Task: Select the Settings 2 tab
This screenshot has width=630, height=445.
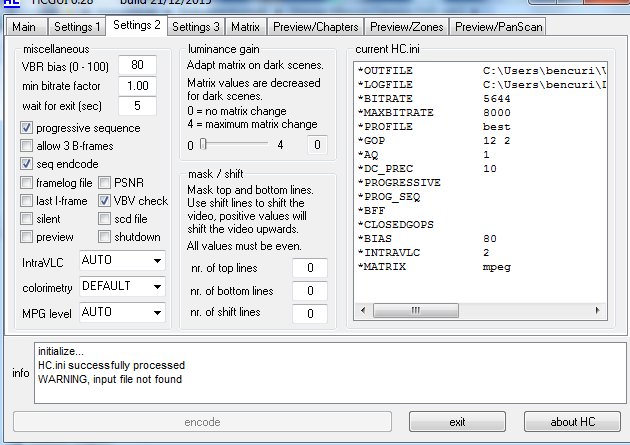Action: 137,25
